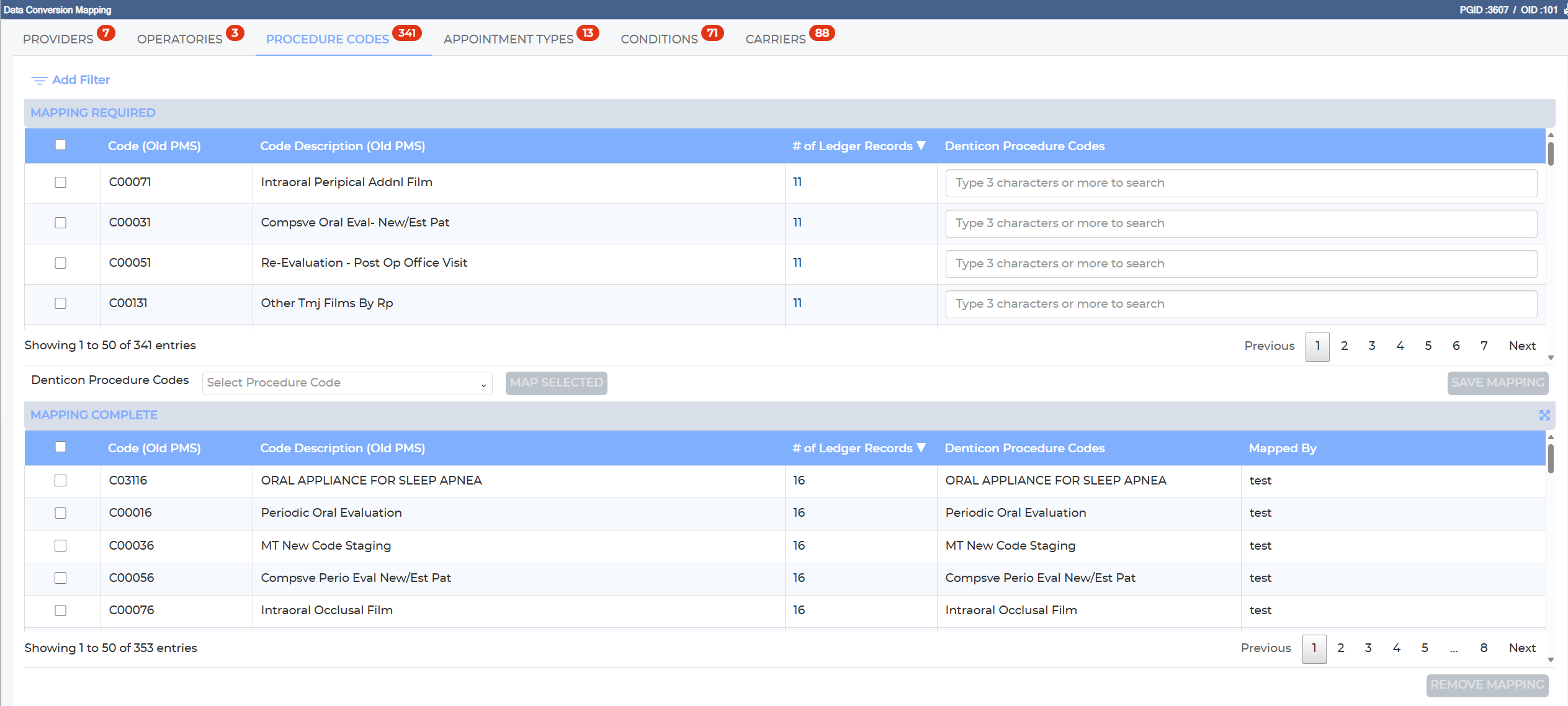Click the Add Filter link
Screen dimensions: 1568x706
(81, 80)
